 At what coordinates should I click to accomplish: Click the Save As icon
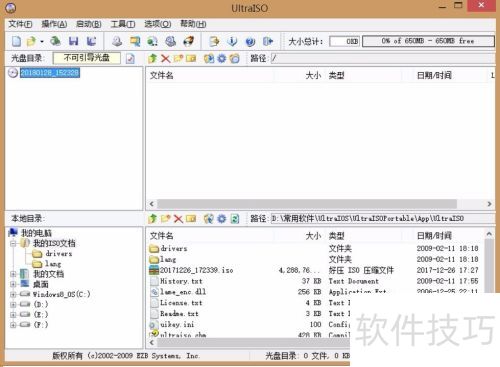coord(91,41)
